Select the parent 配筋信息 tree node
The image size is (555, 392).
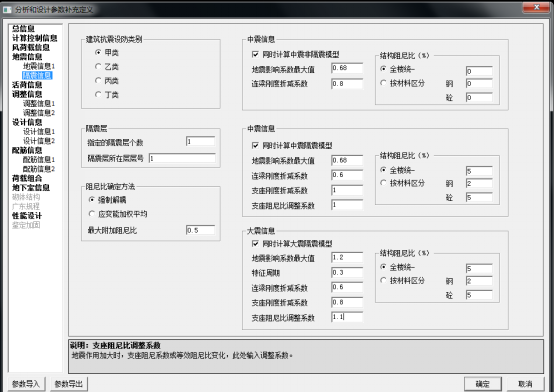(x=27, y=150)
